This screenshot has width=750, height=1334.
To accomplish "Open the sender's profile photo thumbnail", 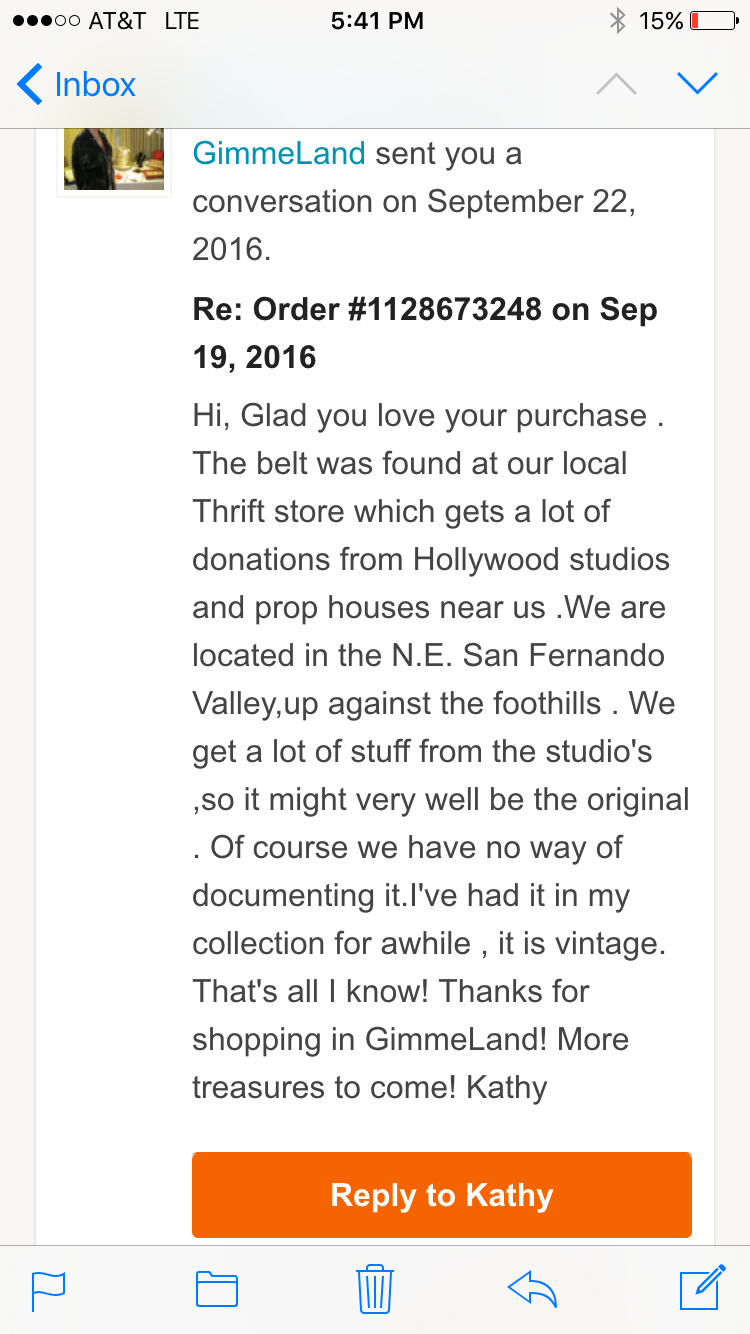I will (114, 158).
